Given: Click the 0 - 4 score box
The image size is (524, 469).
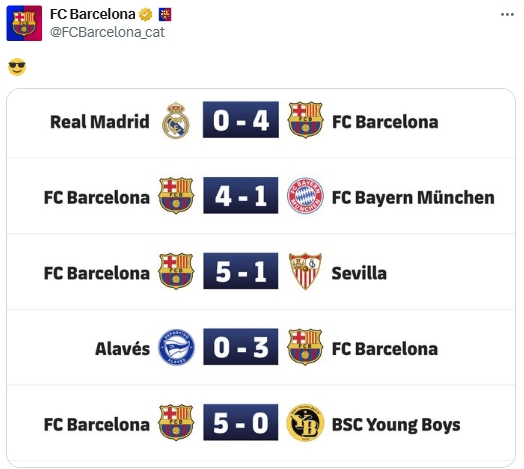Looking at the screenshot, I should pyautogui.click(x=241, y=120).
